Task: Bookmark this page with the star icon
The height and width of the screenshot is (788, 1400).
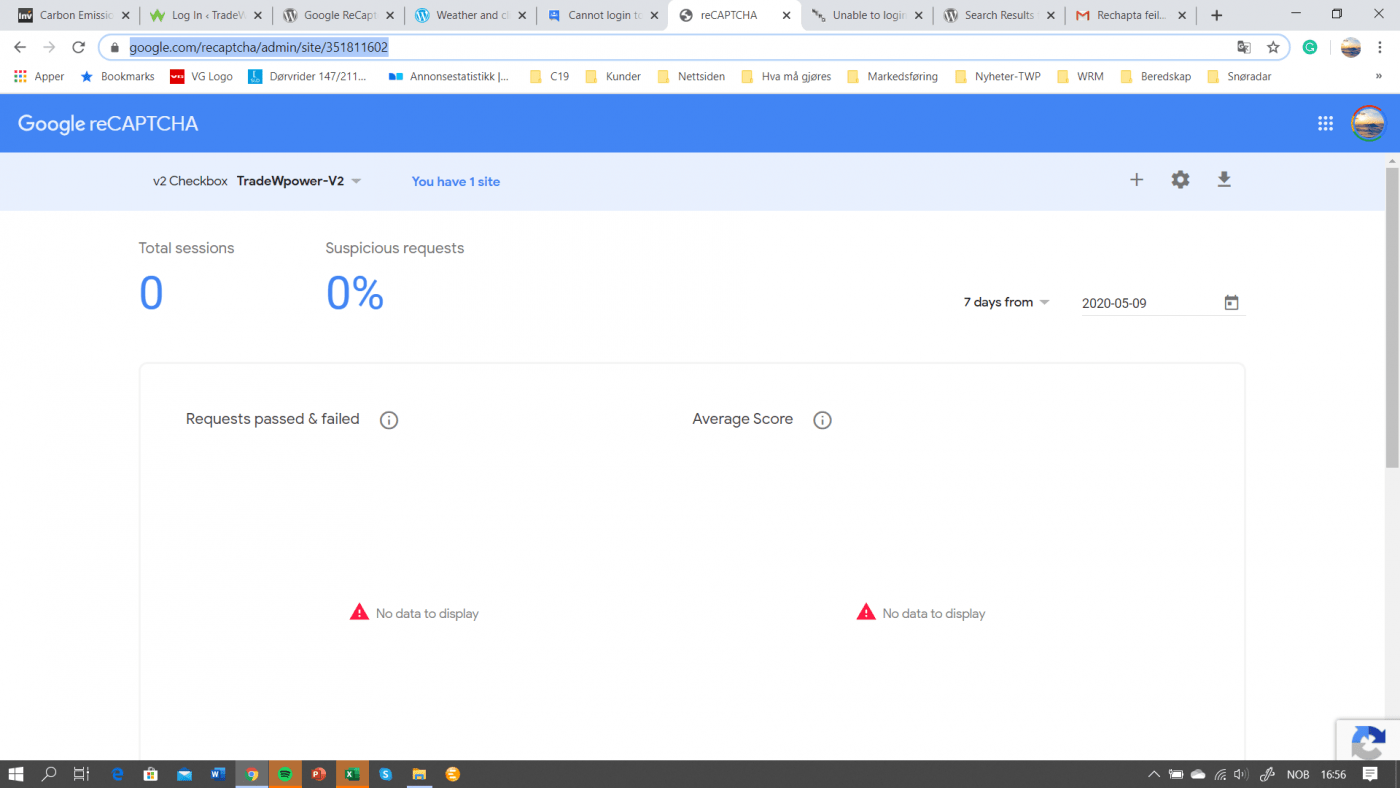Action: tap(1273, 47)
